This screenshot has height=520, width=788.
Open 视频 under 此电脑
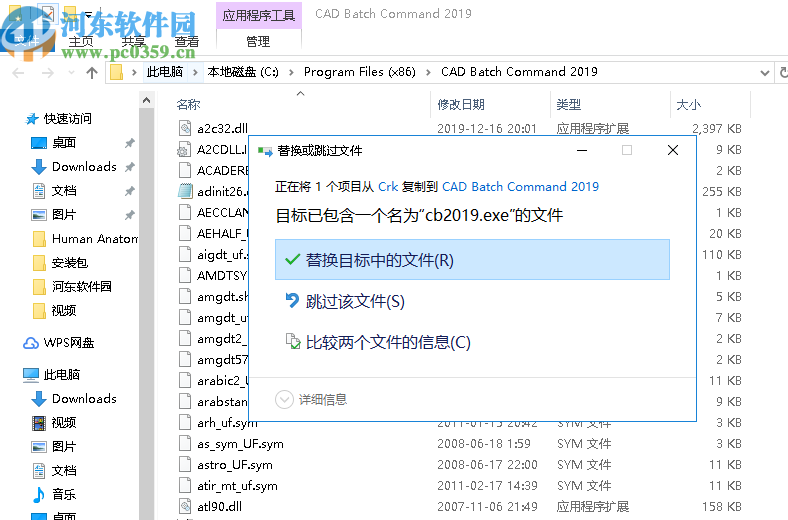pos(64,423)
